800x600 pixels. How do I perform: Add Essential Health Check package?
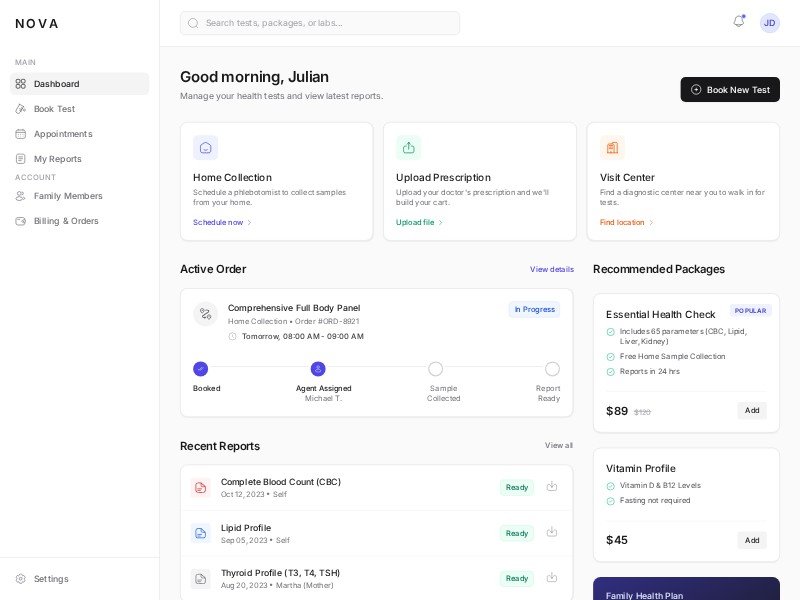pyautogui.click(x=752, y=410)
